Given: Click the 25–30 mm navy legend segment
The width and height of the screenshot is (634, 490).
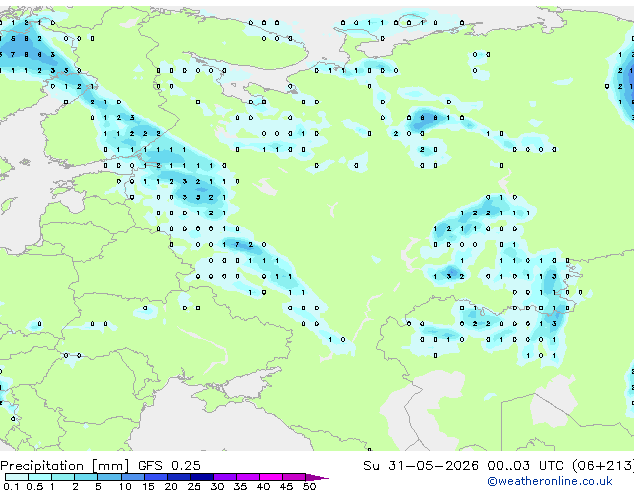Looking at the screenshot, I should click(201, 477).
